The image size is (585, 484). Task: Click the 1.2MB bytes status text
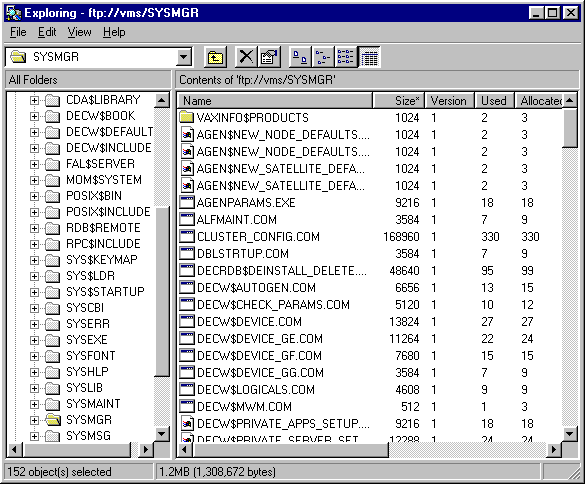[x=218, y=472]
